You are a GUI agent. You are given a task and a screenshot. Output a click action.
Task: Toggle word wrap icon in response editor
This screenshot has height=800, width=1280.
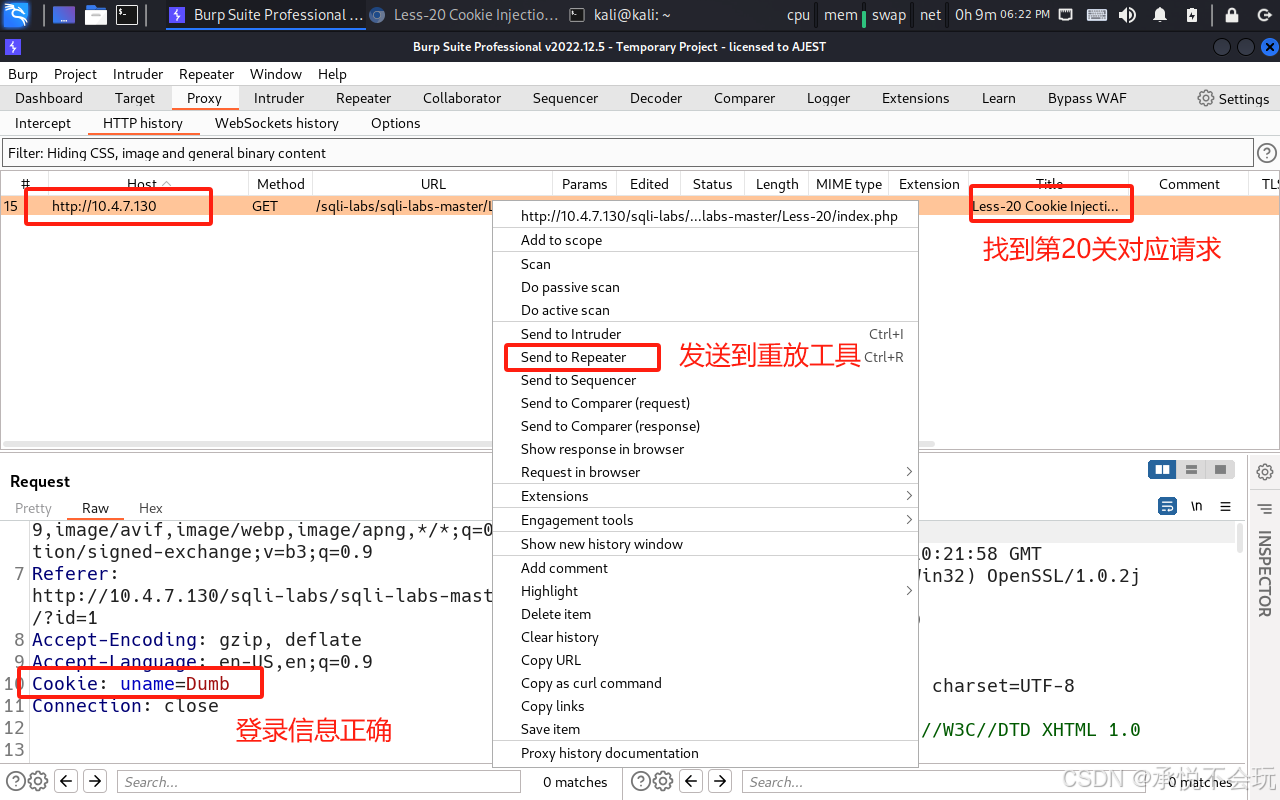1167,506
